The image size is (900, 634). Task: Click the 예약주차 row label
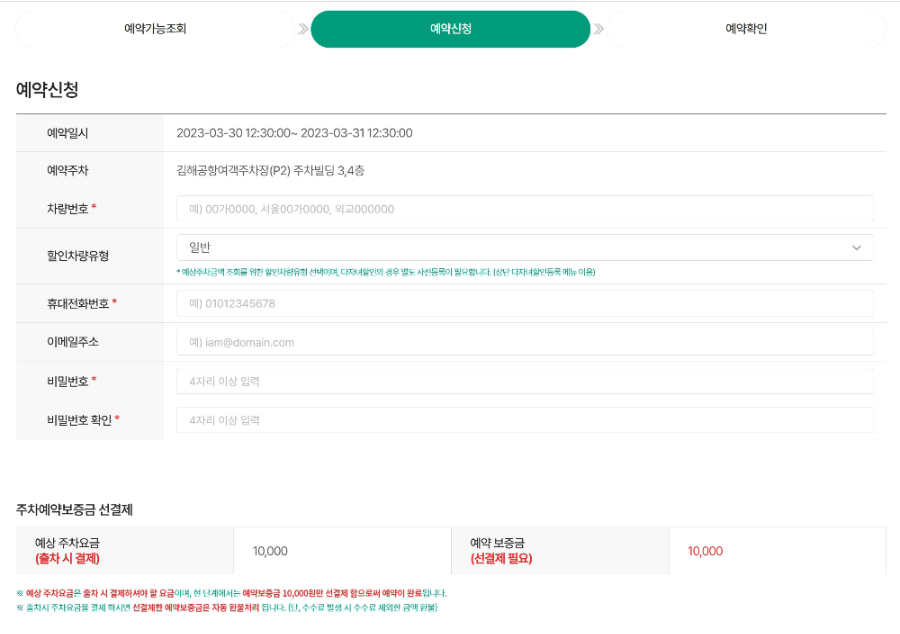(x=68, y=170)
